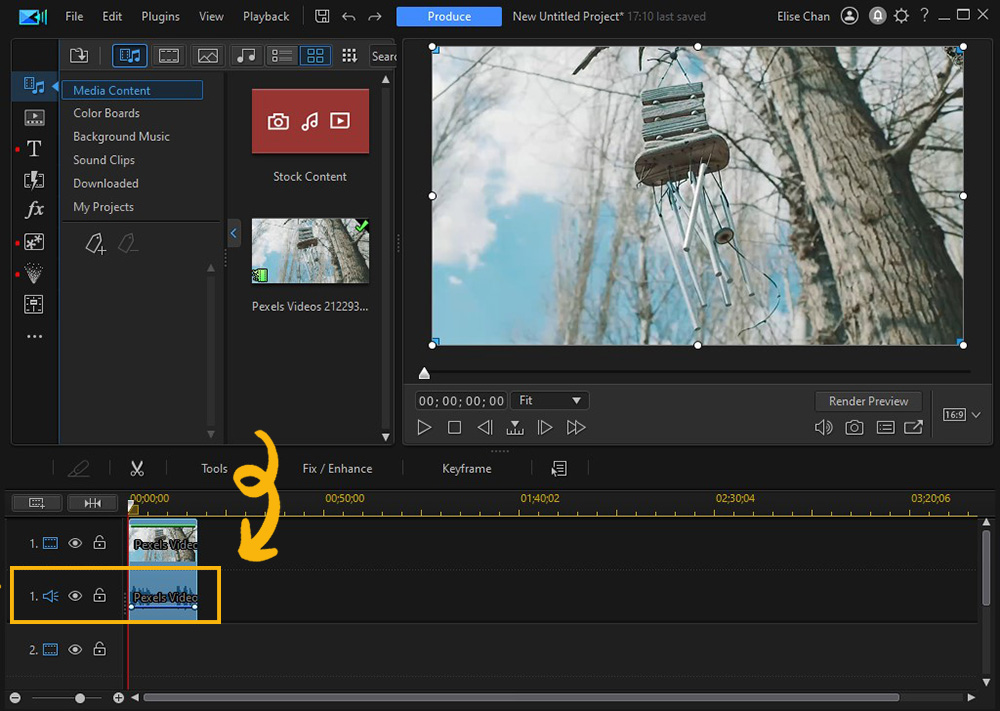Take a snapshot with the camera icon

853,427
